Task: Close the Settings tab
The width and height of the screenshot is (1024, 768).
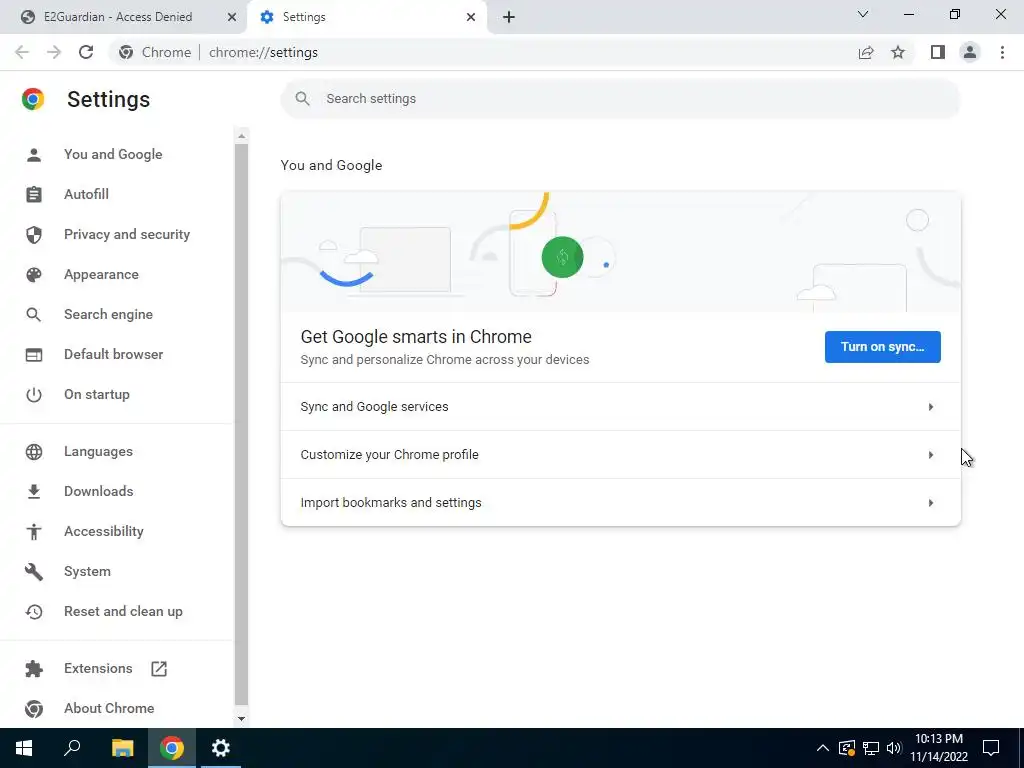Action: (471, 17)
